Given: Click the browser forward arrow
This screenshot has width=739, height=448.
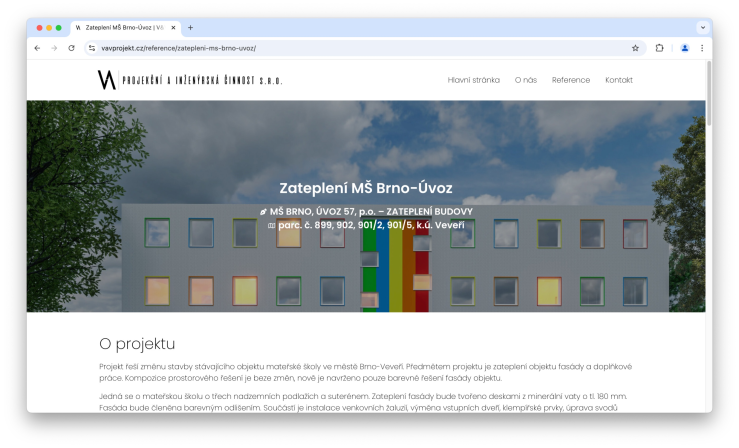Looking at the screenshot, I should point(54,48).
